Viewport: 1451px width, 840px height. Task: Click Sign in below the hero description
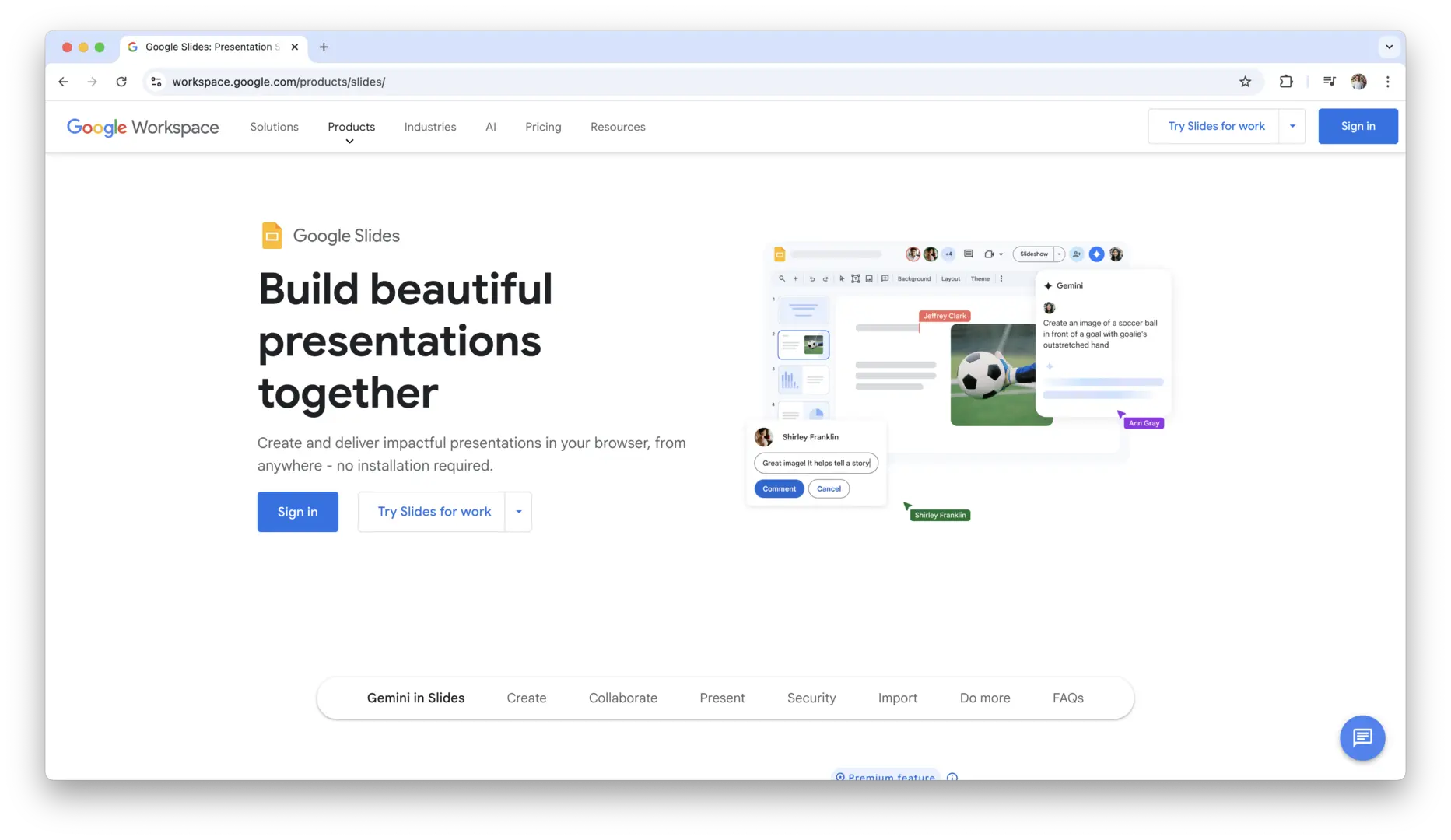coord(298,512)
